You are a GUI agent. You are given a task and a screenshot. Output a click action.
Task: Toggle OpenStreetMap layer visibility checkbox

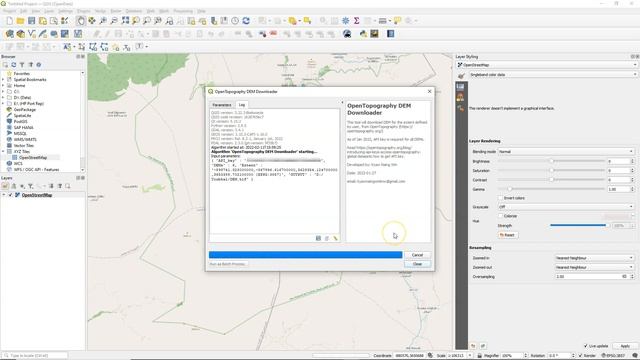[x=11, y=195]
